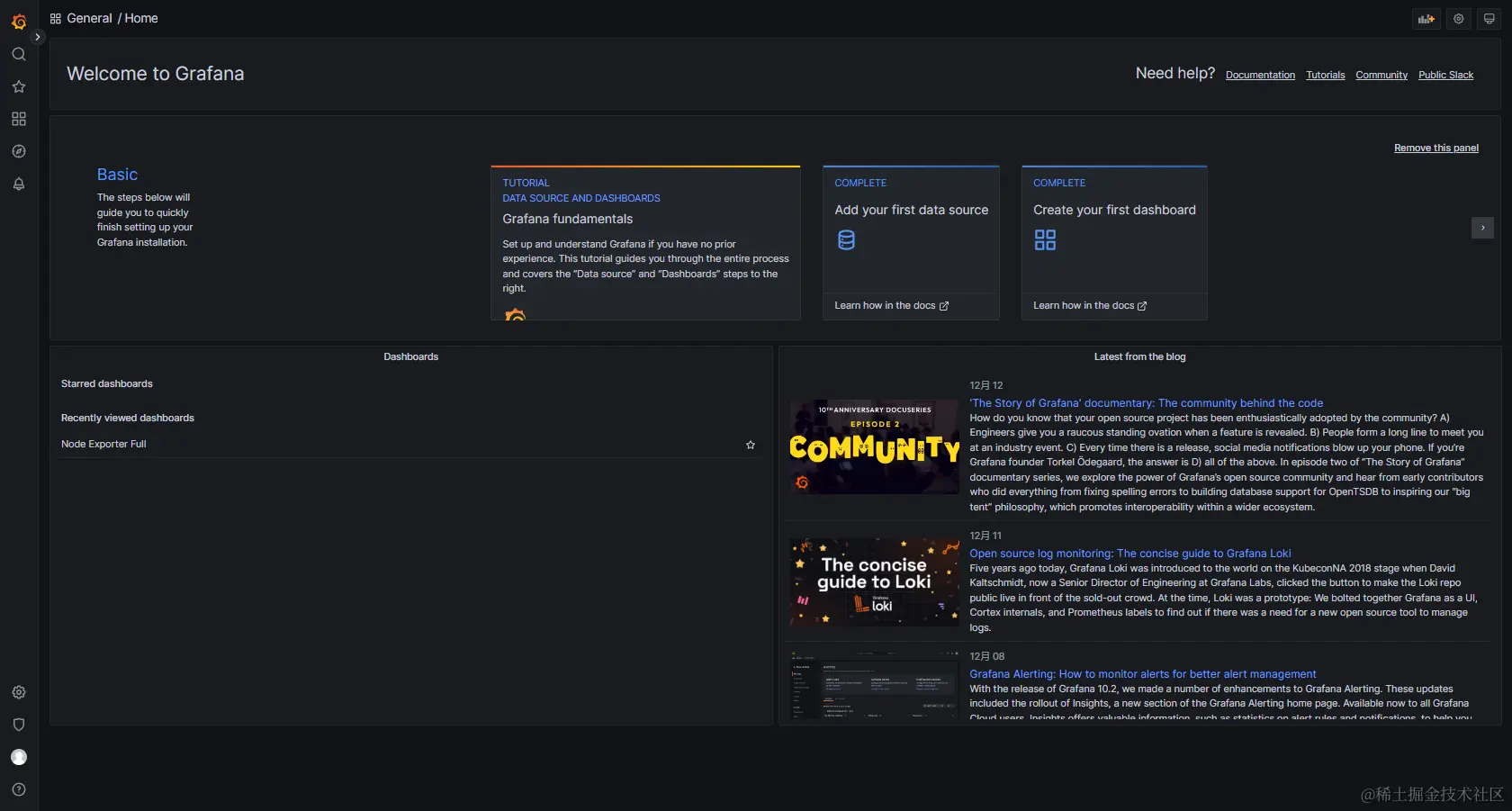Open the Public Slack link
This screenshot has height=811, width=1512.
point(1445,75)
